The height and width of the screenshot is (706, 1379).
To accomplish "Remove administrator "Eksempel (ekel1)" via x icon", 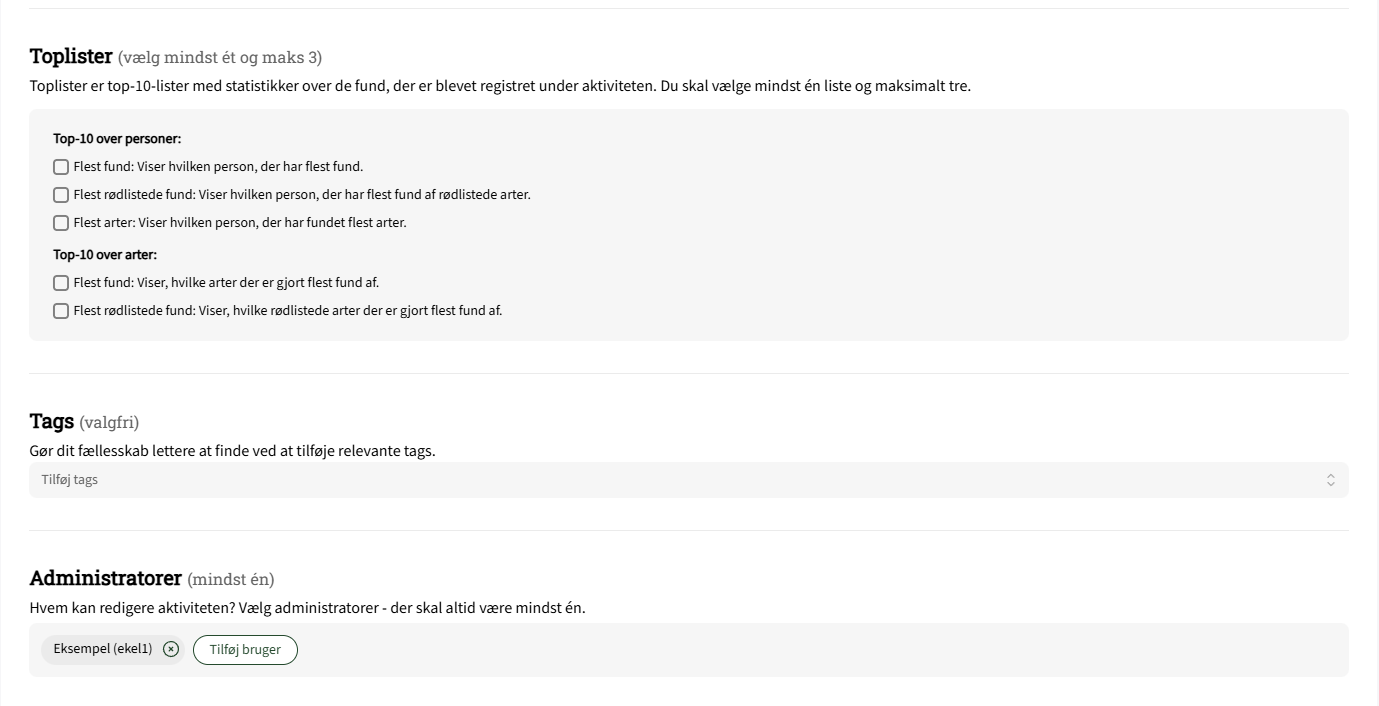I will pyautogui.click(x=171, y=648).
